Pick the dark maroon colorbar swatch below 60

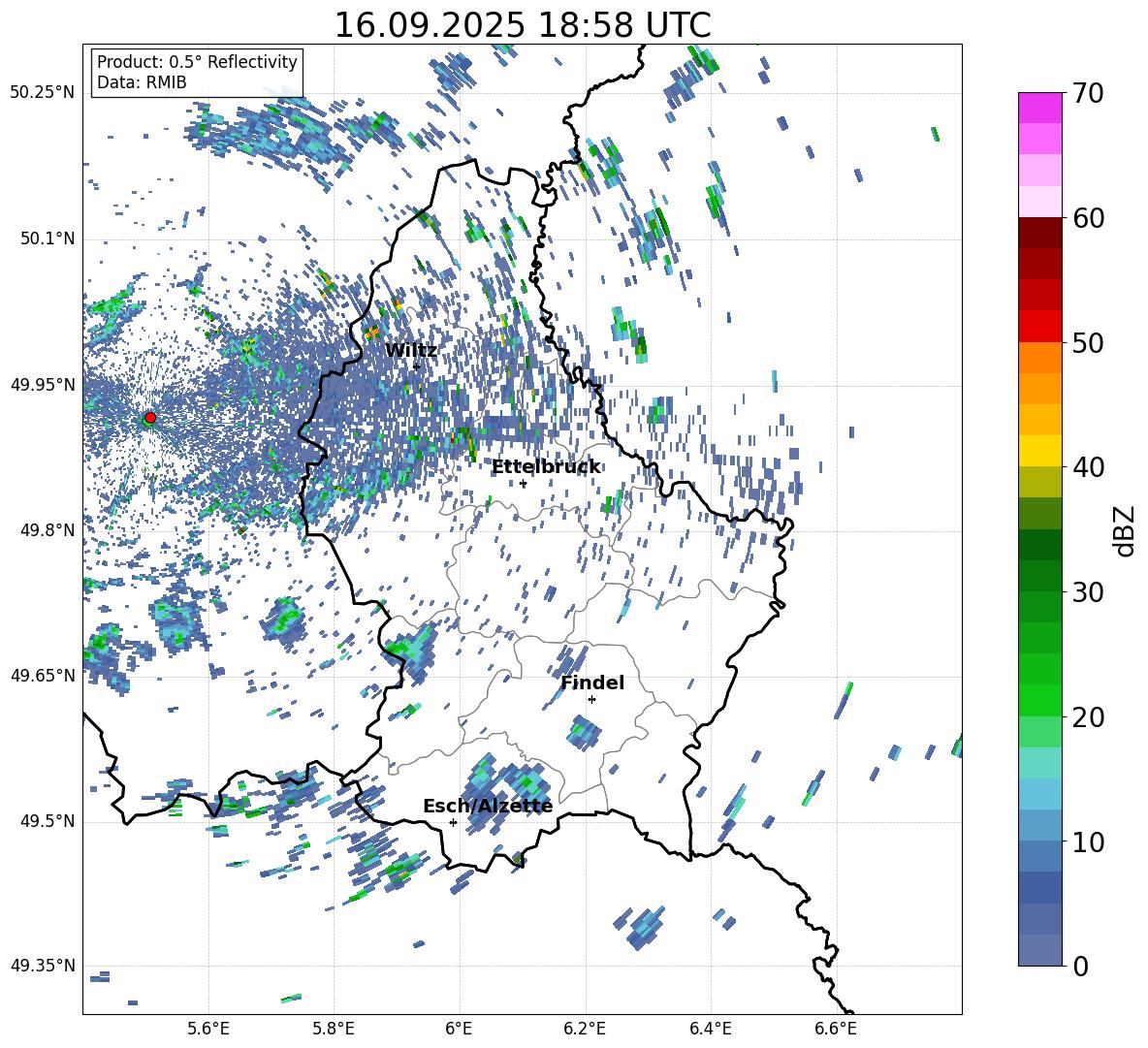(x=1039, y=233)
